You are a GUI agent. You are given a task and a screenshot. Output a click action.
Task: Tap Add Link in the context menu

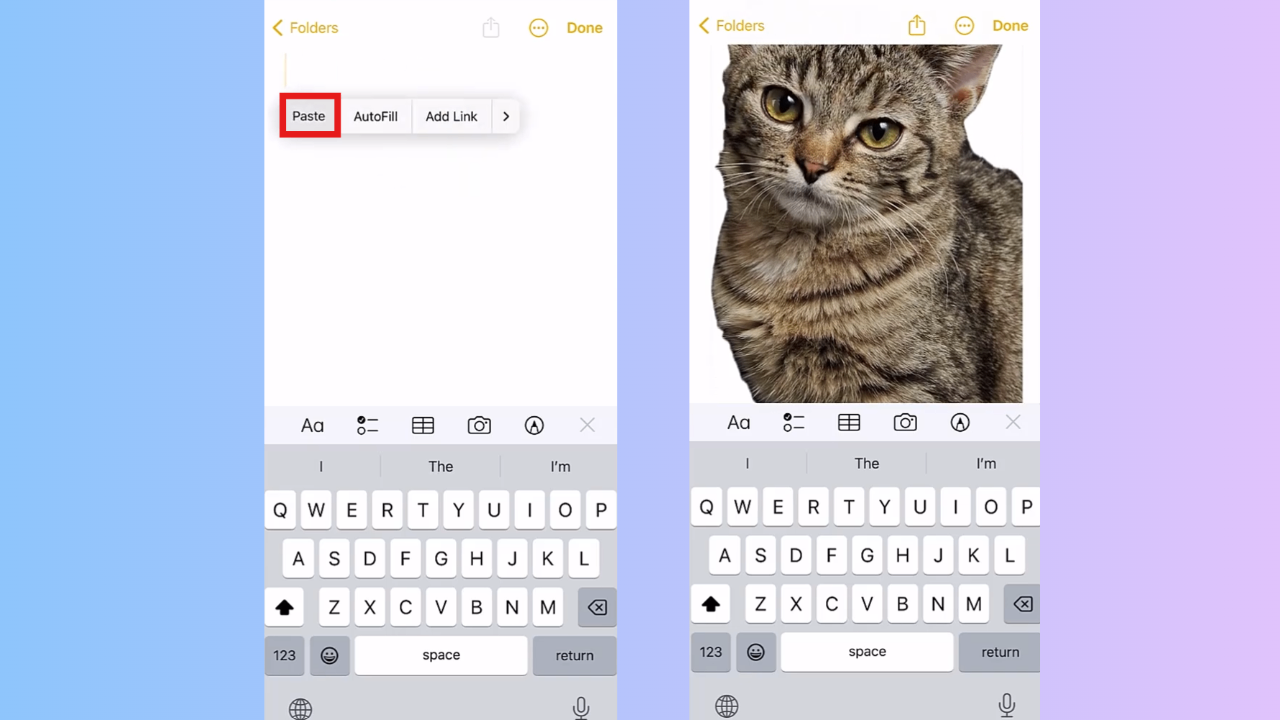(x=451, y=116)
